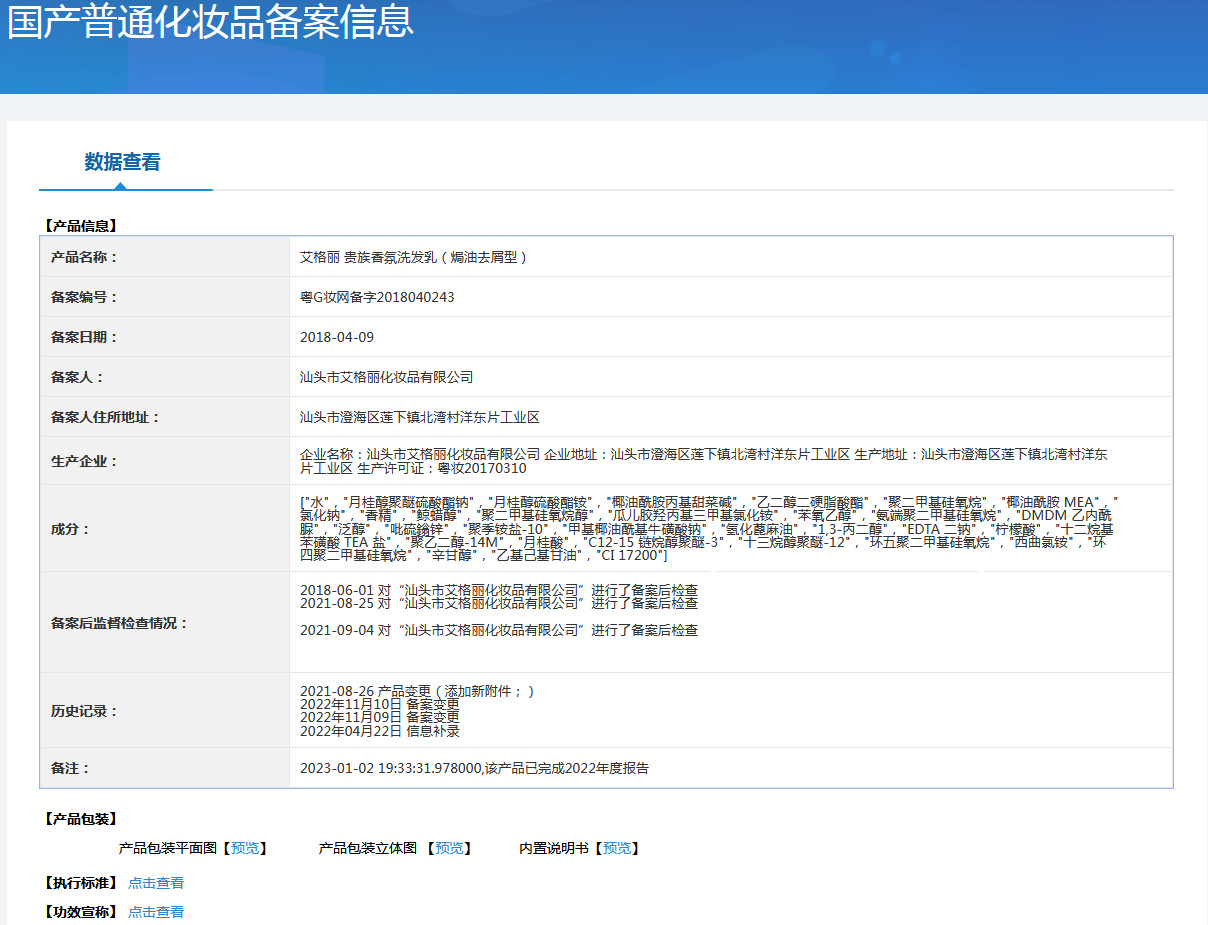This screenshot has width=1208, height=925.
Task: Click the 国产普通化妆品备案信息 page title
Action: point(210,22)
